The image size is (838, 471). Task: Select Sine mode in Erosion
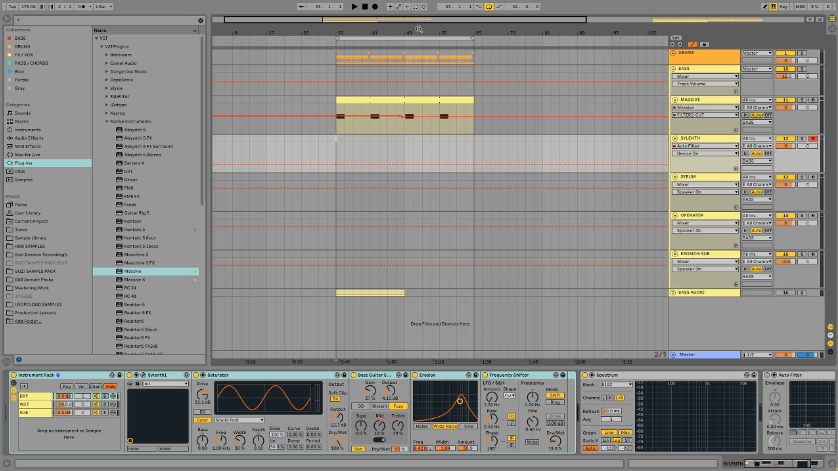tap(469, 426)
